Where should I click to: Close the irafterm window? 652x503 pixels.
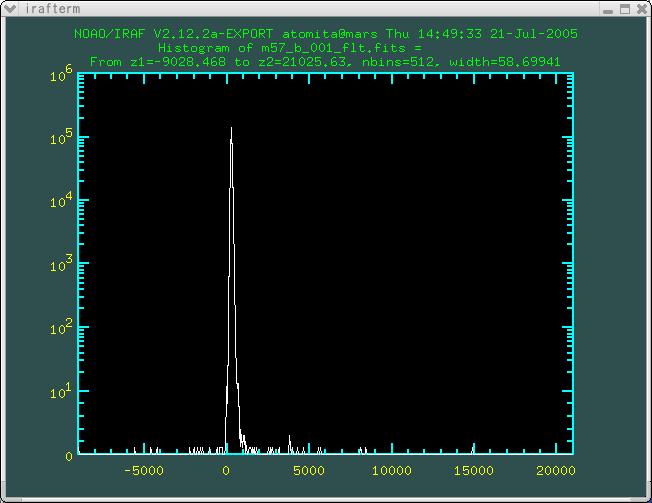coord(642,9)
